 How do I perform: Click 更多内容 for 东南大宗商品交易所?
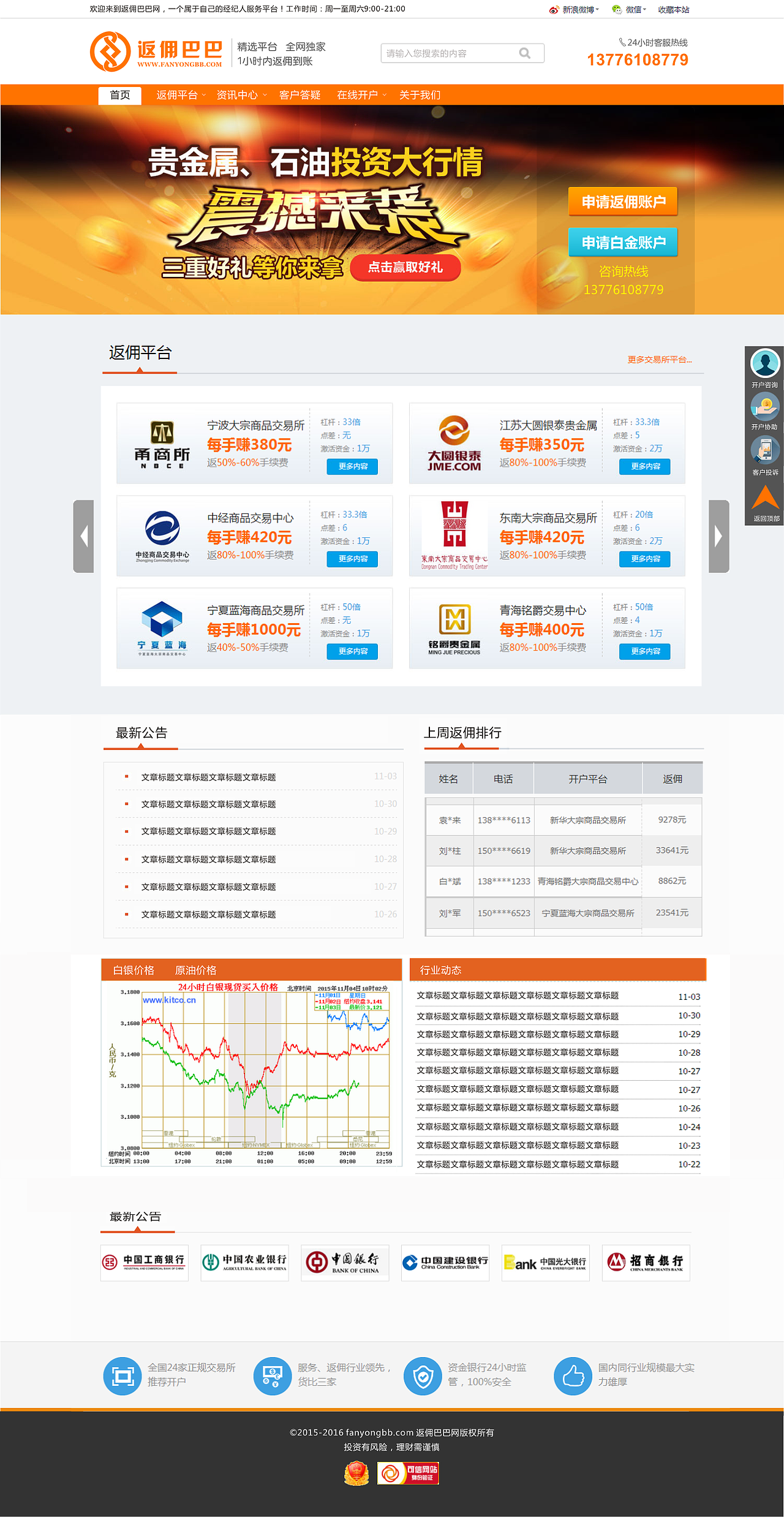645,559
